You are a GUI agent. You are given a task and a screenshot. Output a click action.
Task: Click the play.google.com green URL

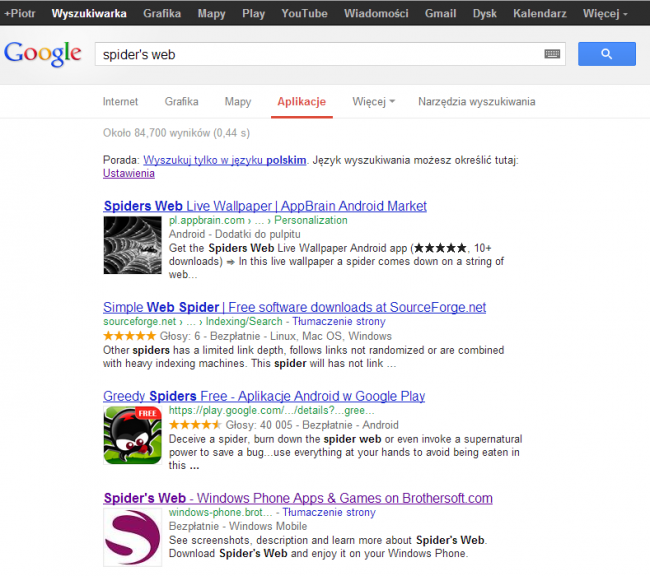(x=272, y=411)
